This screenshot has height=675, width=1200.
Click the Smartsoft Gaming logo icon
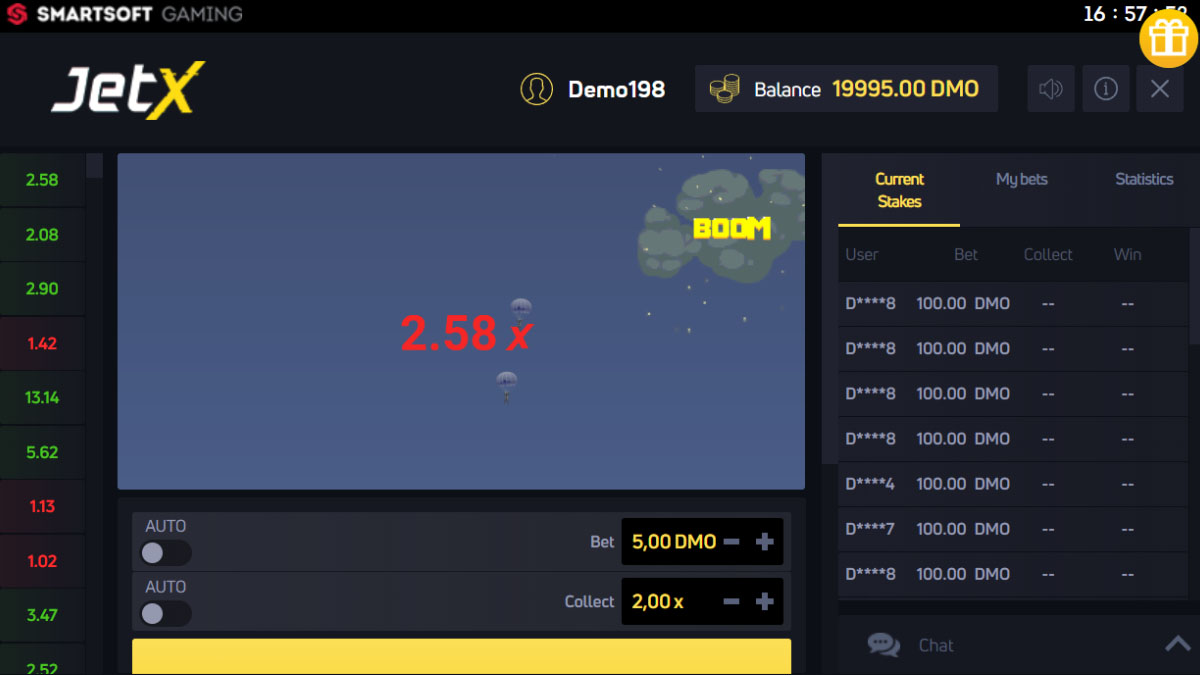coord(16,15)
